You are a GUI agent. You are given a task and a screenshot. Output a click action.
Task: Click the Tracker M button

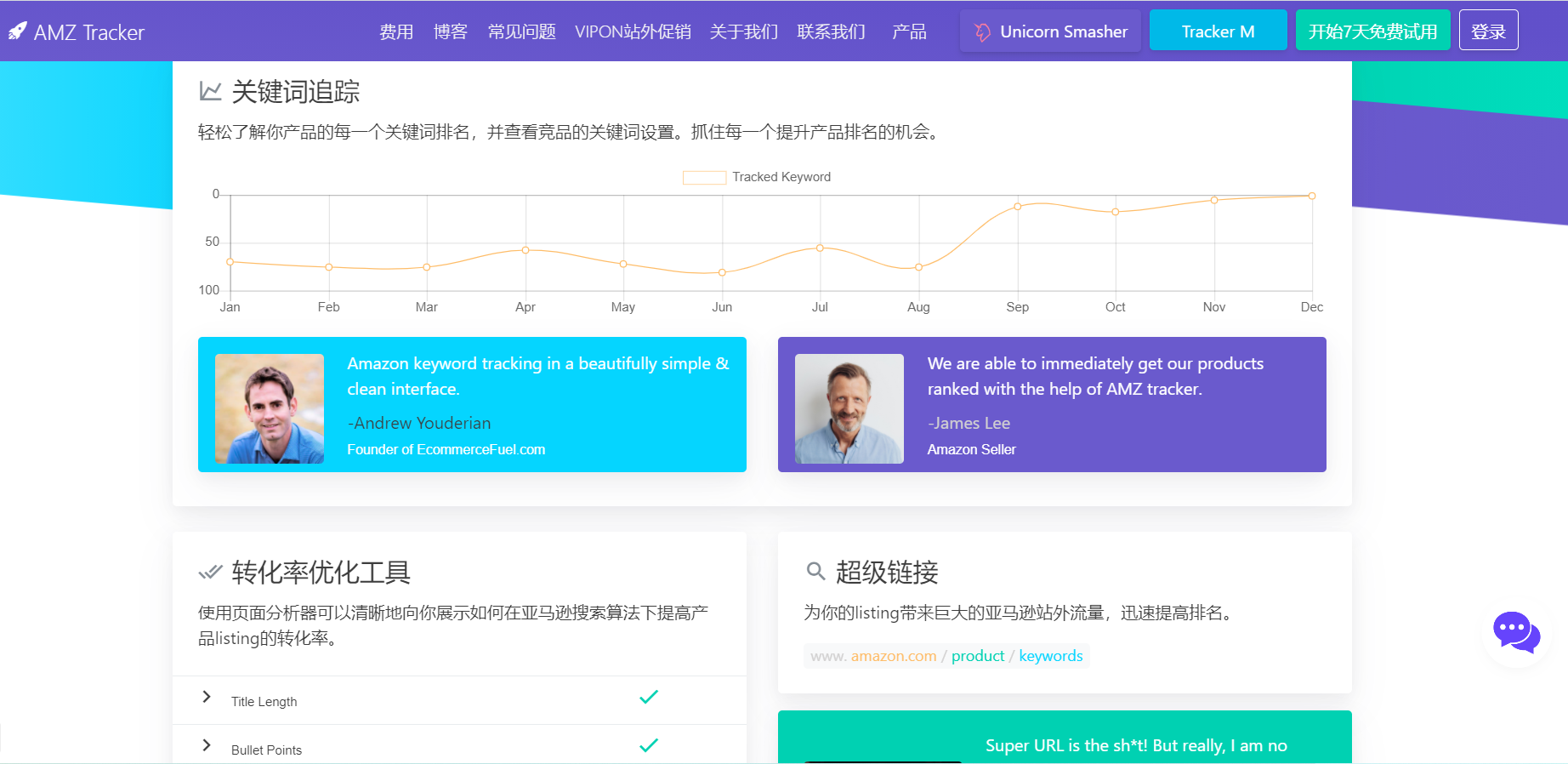pyautogui.click(x=1219, y=31)
